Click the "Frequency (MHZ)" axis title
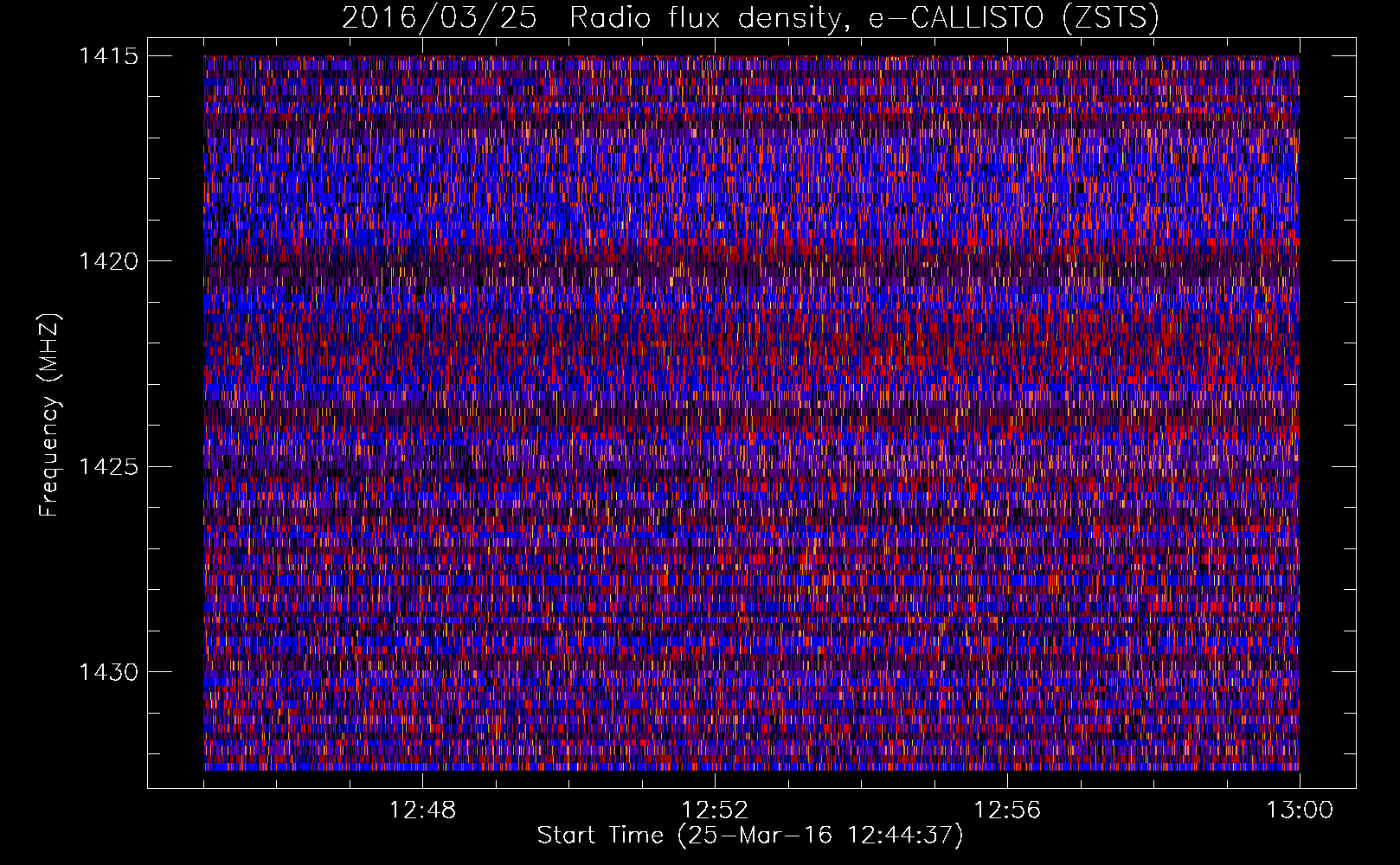This screenshot has height=865, width=1400. click(x=50, y=415)
